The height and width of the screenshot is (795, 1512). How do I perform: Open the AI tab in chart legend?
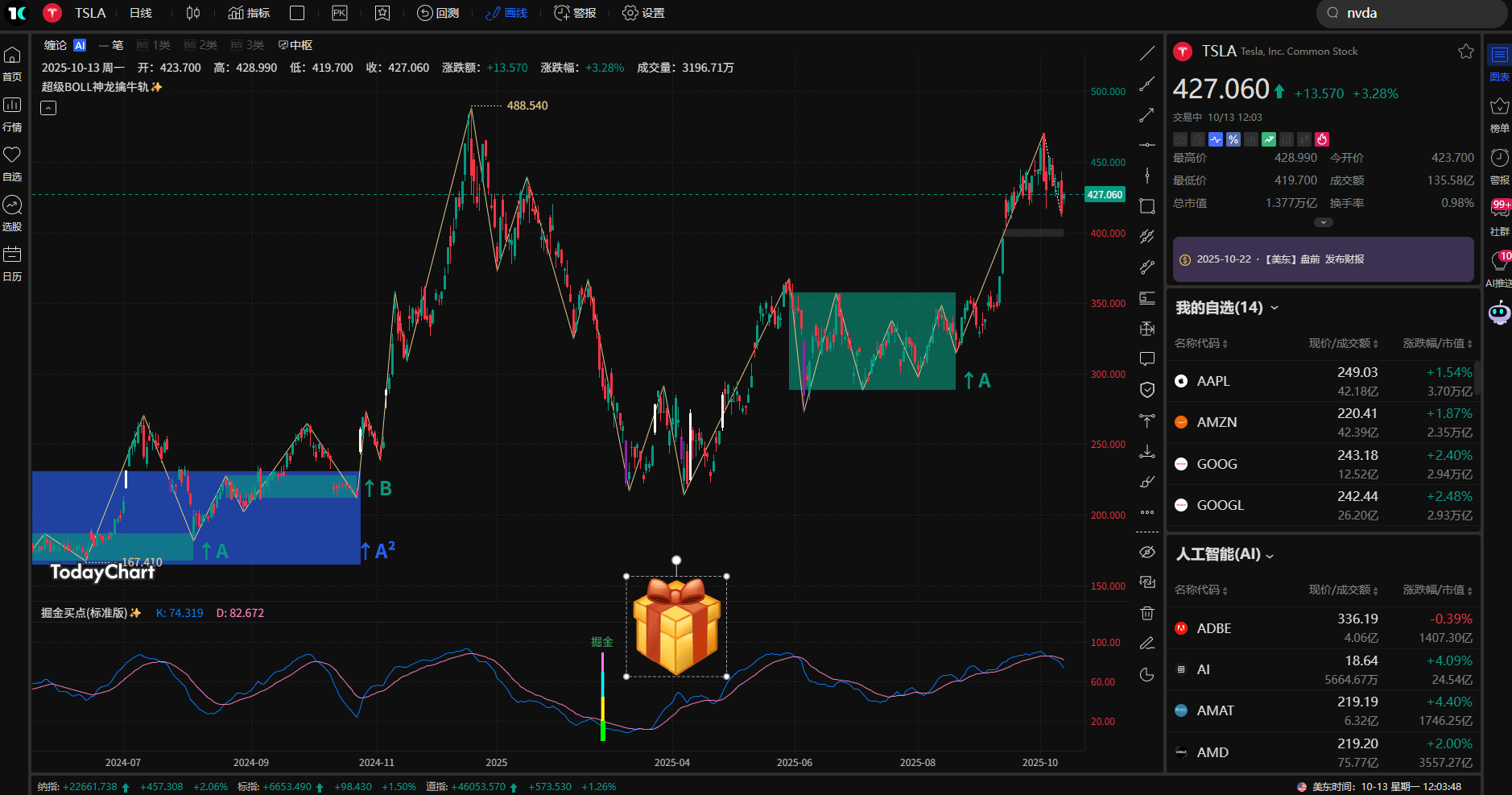coord(78,45)
